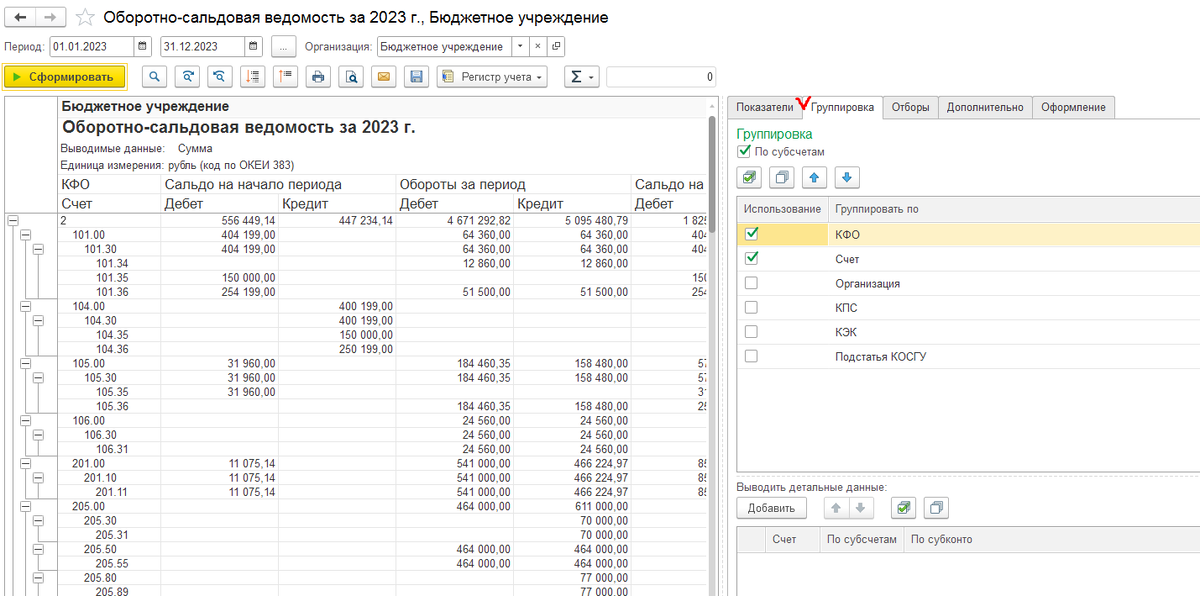Clear the organization field with the X
This screenshot has height=596, width=1200.
point(538,47)
